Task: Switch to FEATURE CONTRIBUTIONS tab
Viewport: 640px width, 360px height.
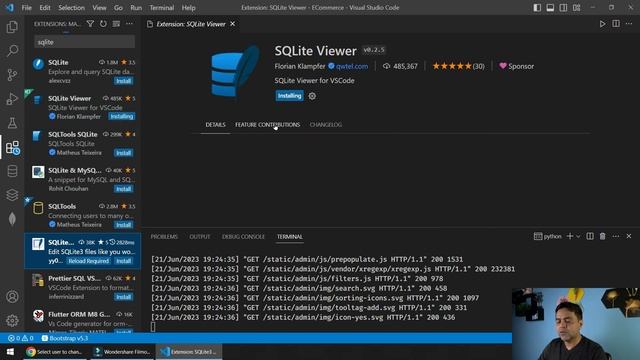Action: point(267,125)
